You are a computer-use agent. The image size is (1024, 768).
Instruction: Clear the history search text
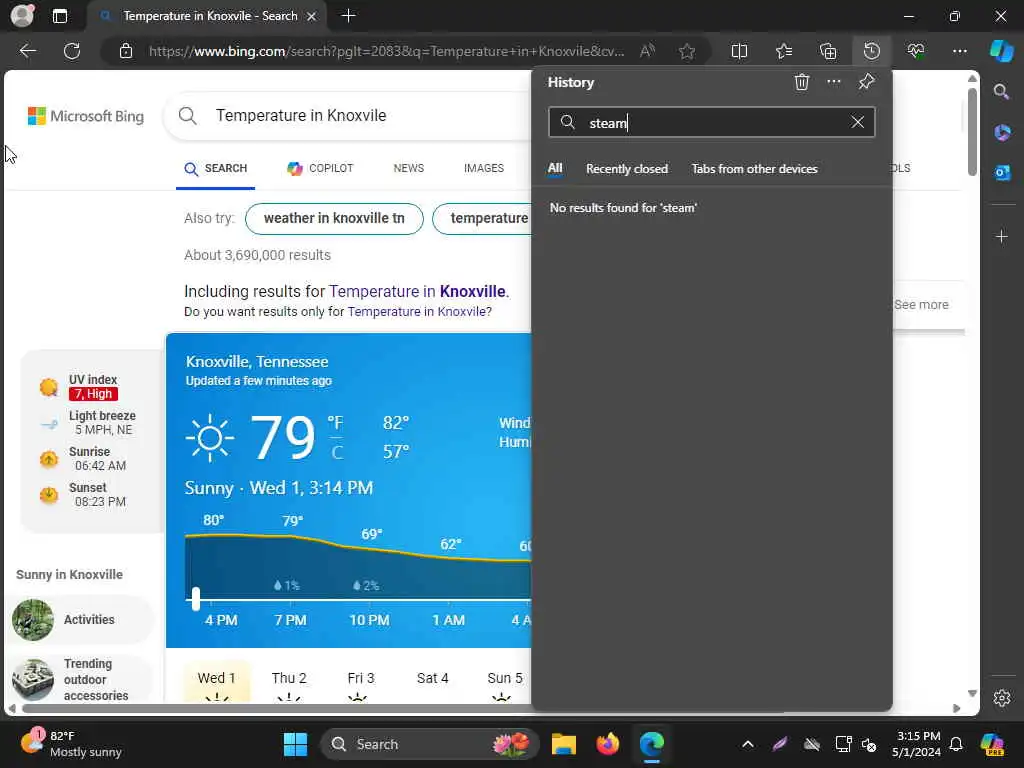[857, 122]
